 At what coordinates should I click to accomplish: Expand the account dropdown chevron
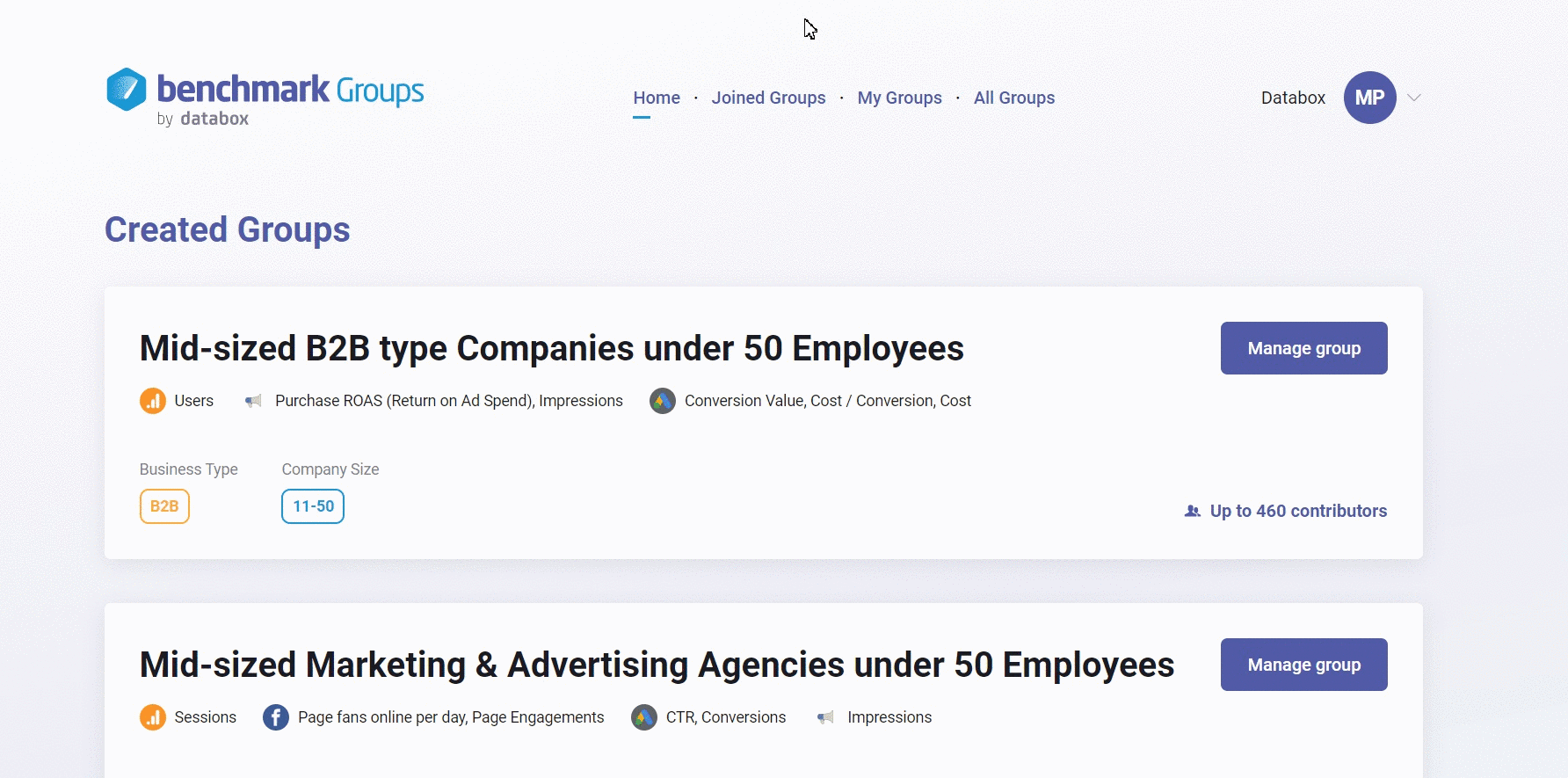pyautogui.click(x=1414, y=98)
